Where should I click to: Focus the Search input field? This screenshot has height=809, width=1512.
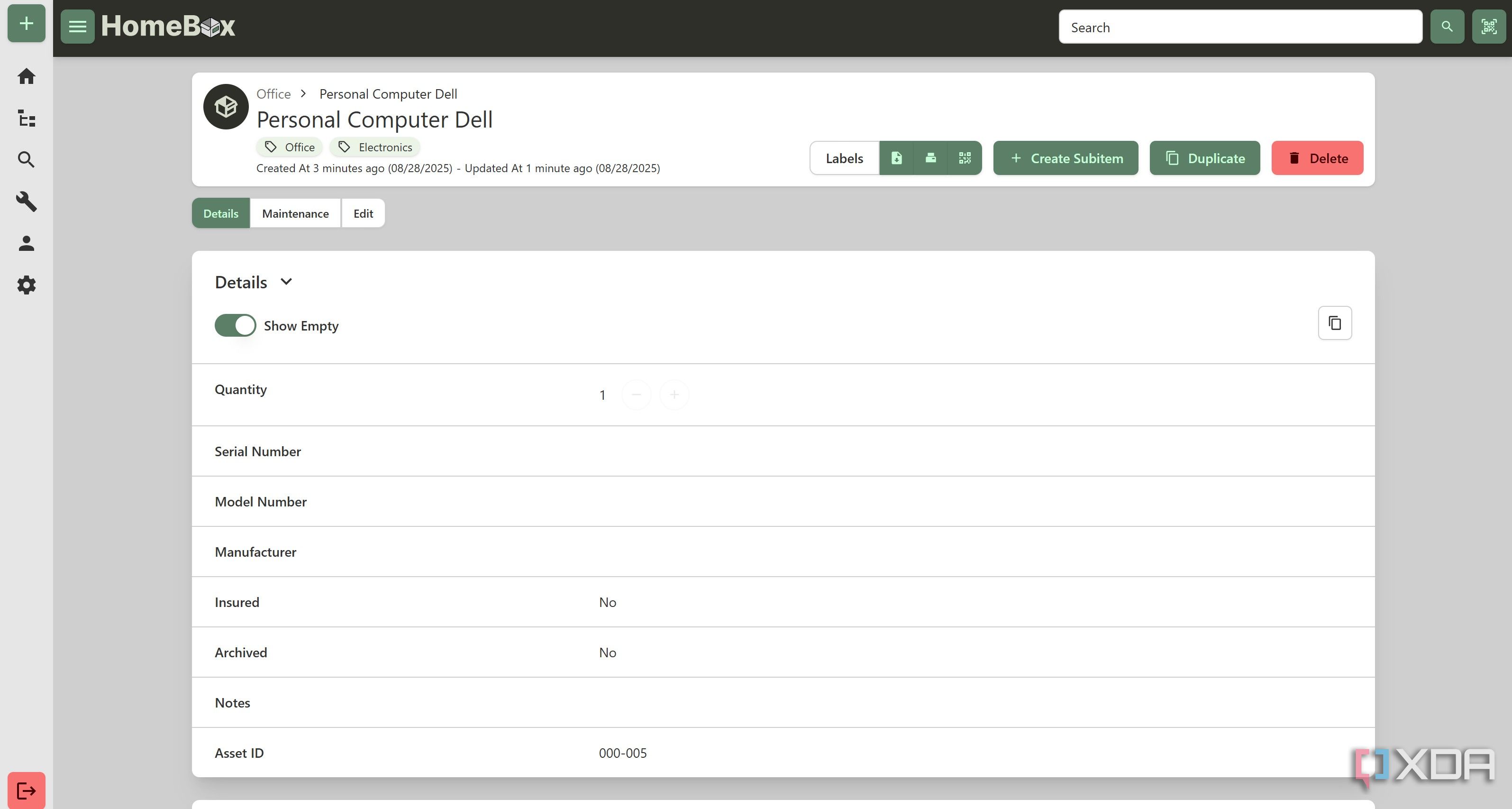1240,27
